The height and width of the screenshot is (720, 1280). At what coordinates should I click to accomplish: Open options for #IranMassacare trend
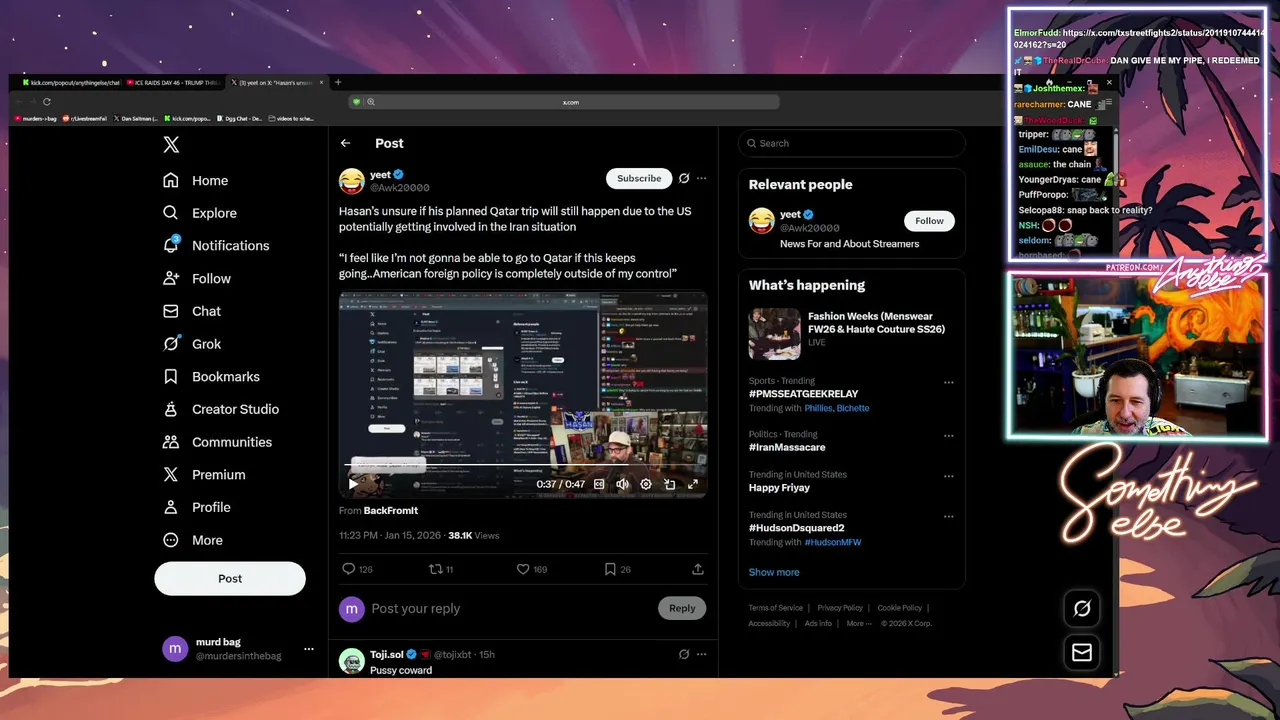tap(949, 436)
